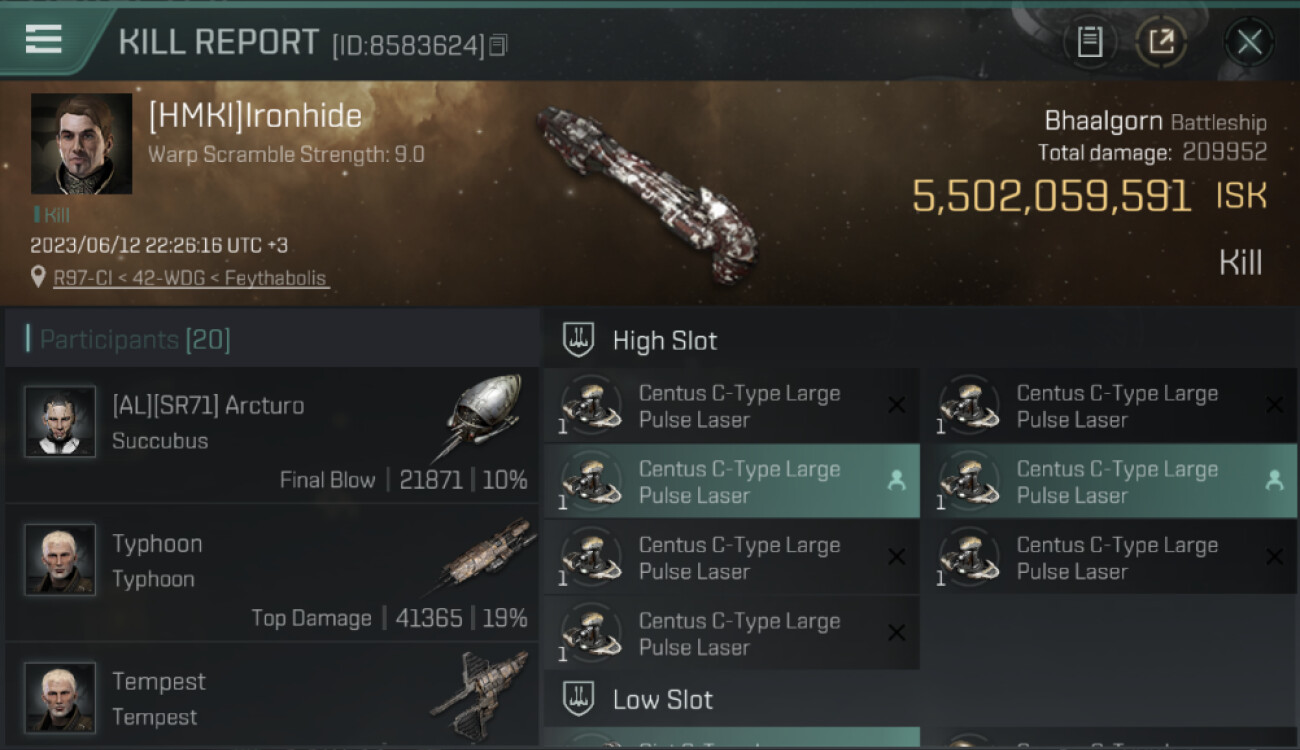Click Ironhide's pilot portrait
Viewport: 1300px width, 750px height.
click(x=81, y=143)
